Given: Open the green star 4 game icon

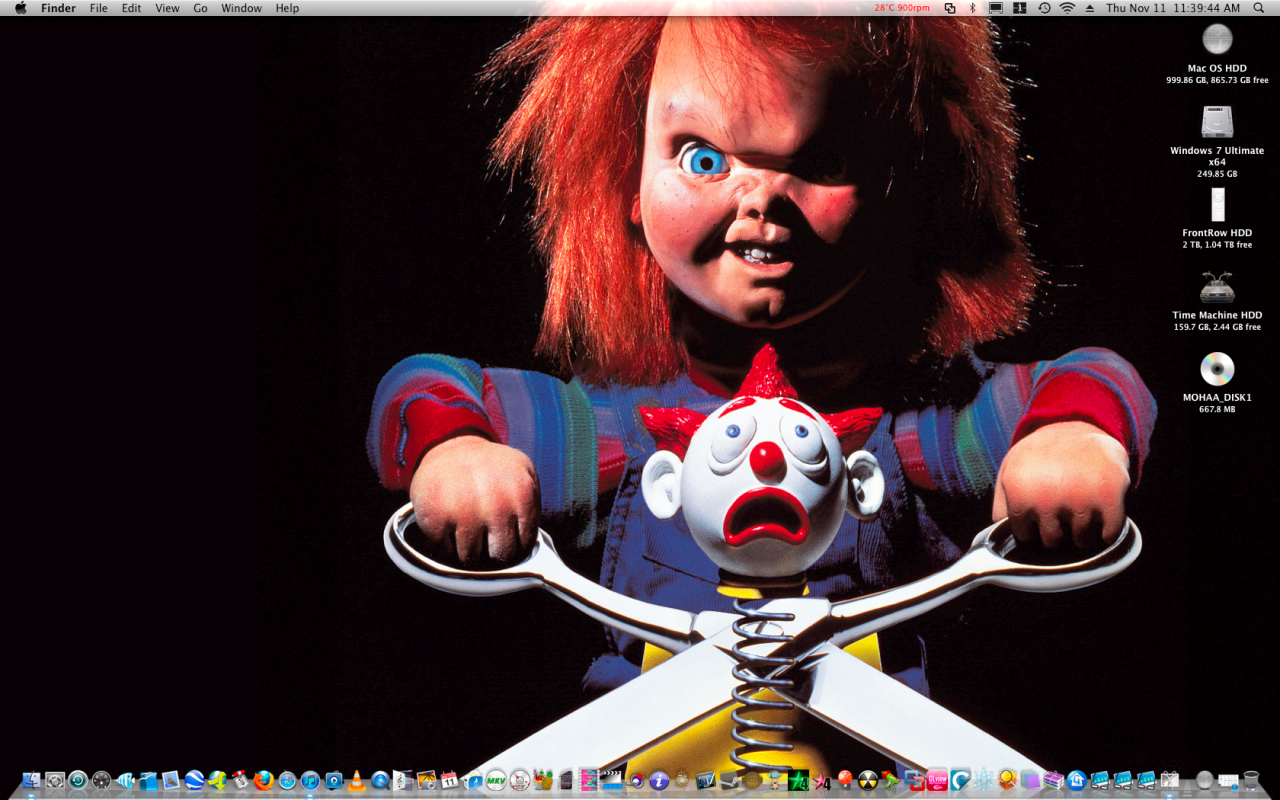Looking at the screenshot, I should coord(798,780).
